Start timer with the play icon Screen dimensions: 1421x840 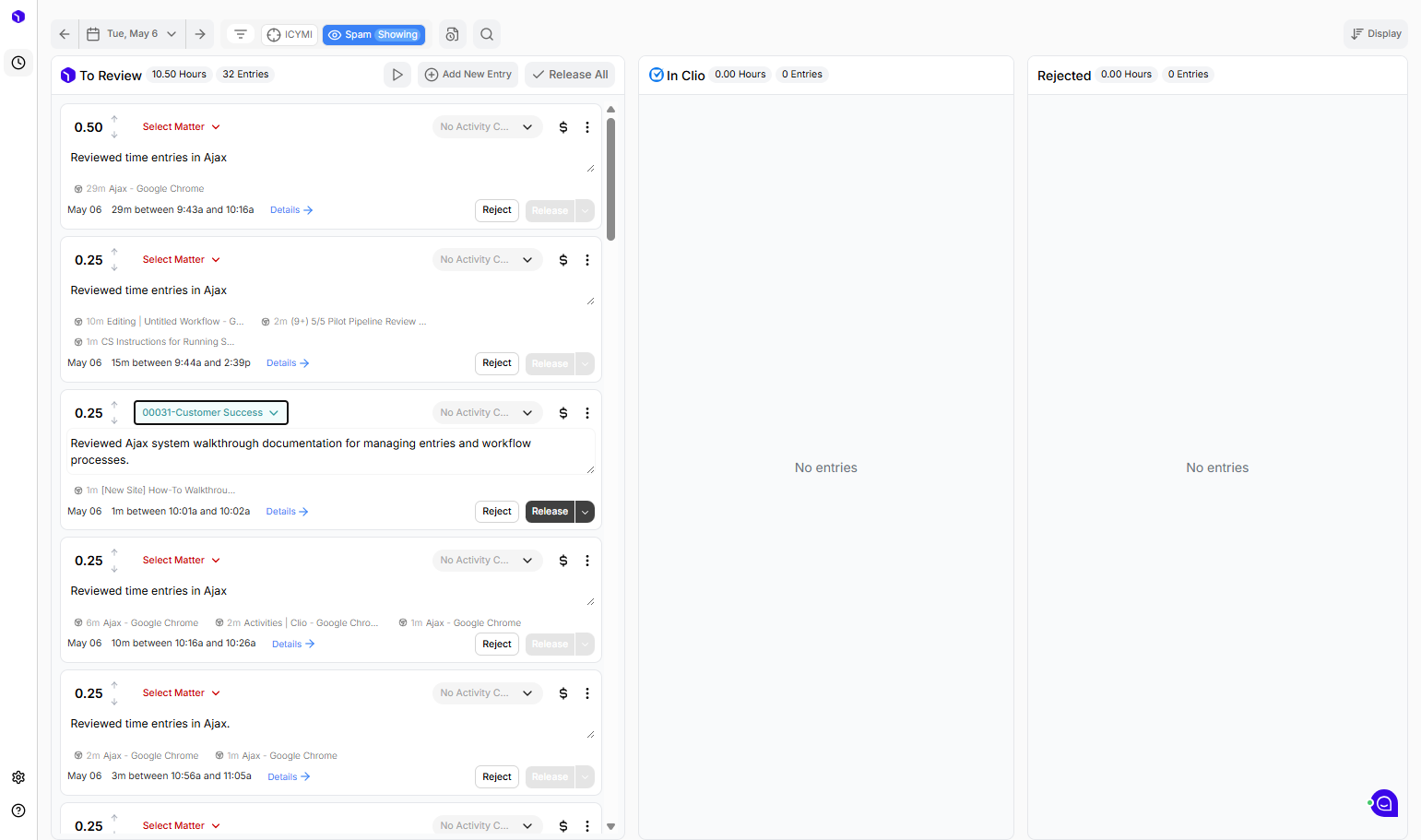(397, 75)
